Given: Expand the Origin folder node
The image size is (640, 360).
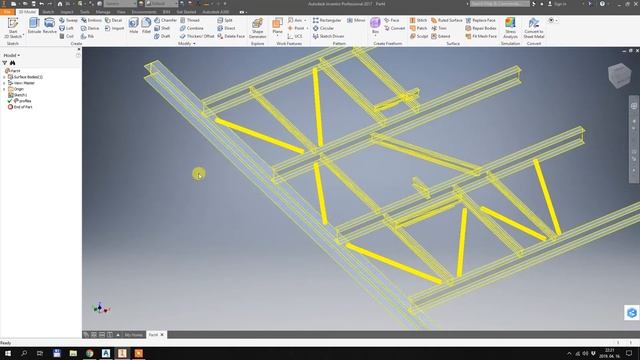Looking at the screenshot, I should tap(4, 89).
